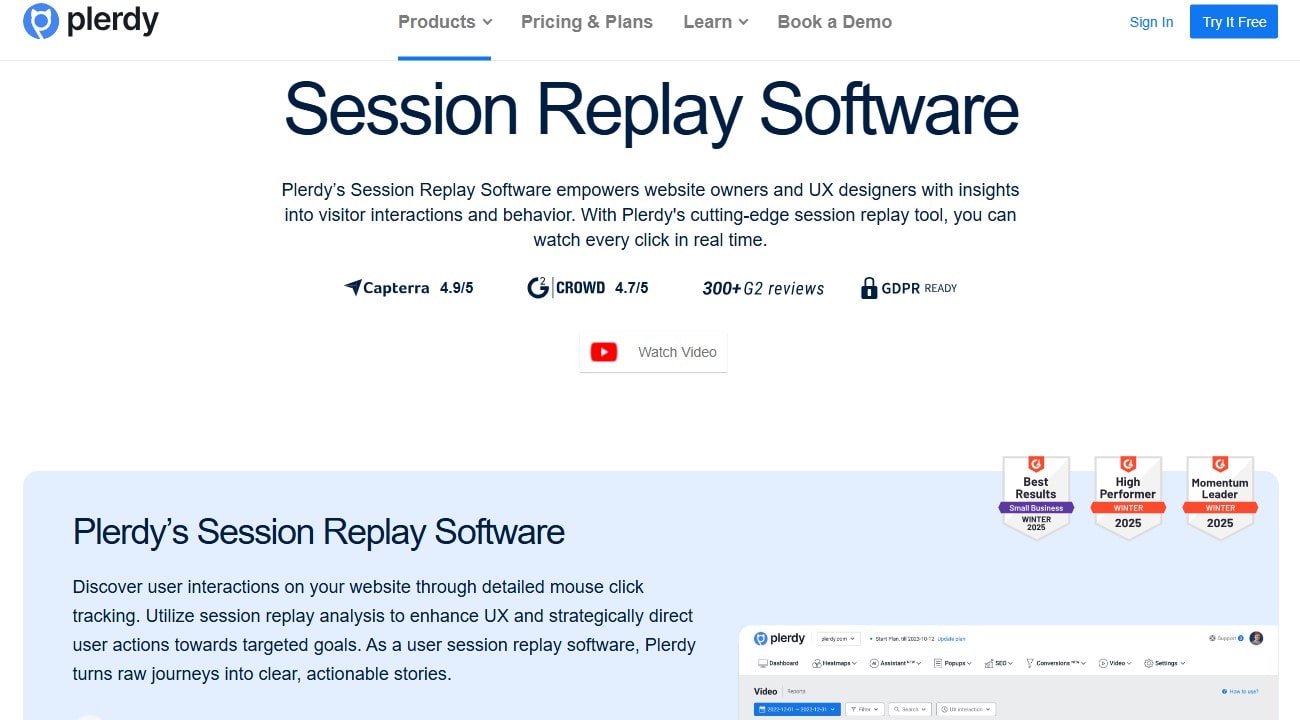The image size is (1300, 720).
Task: Open the blue date range picker in preview
Action: pos(797,709)
